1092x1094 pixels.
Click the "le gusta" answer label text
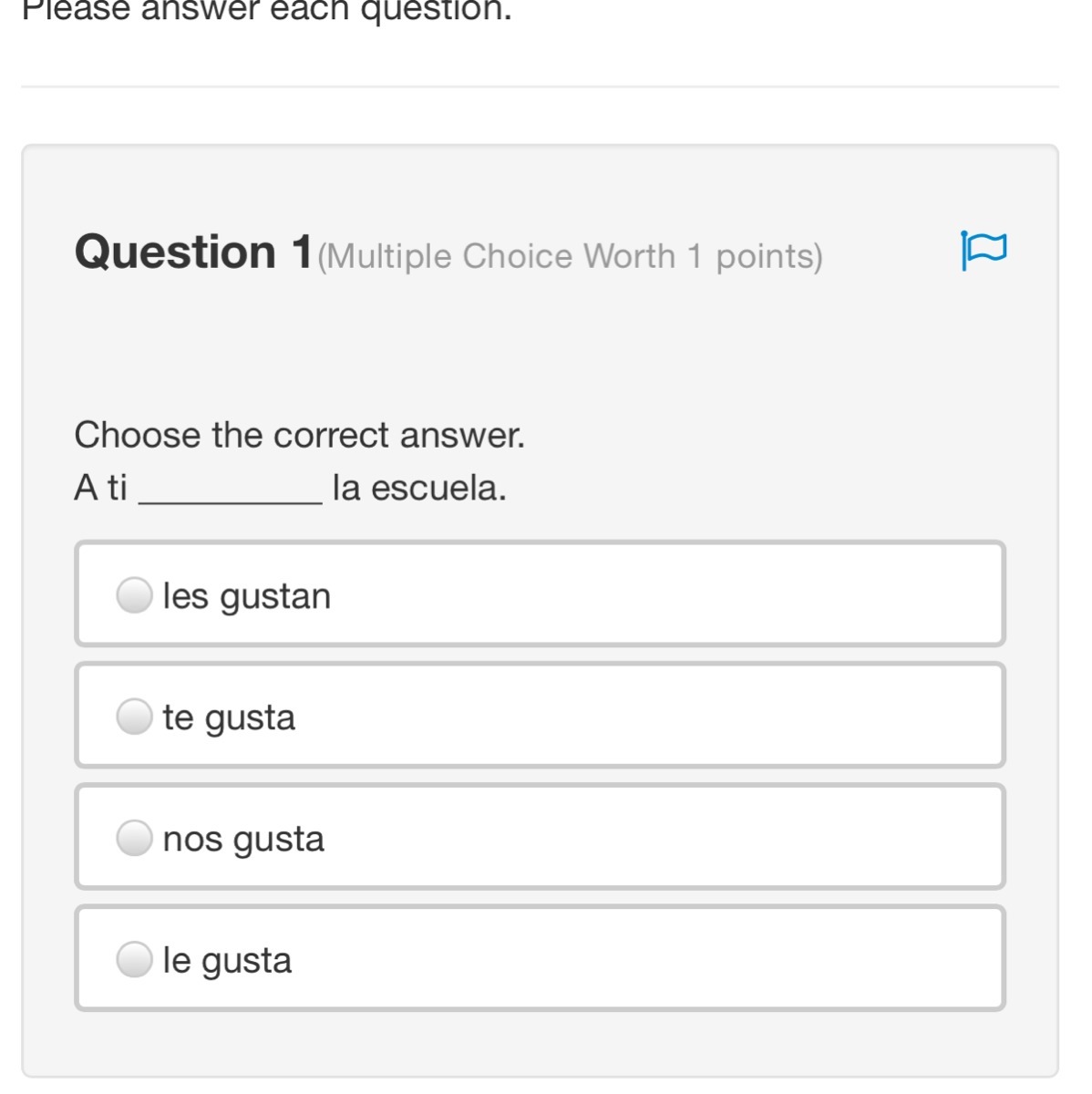(x=227, y=960)
